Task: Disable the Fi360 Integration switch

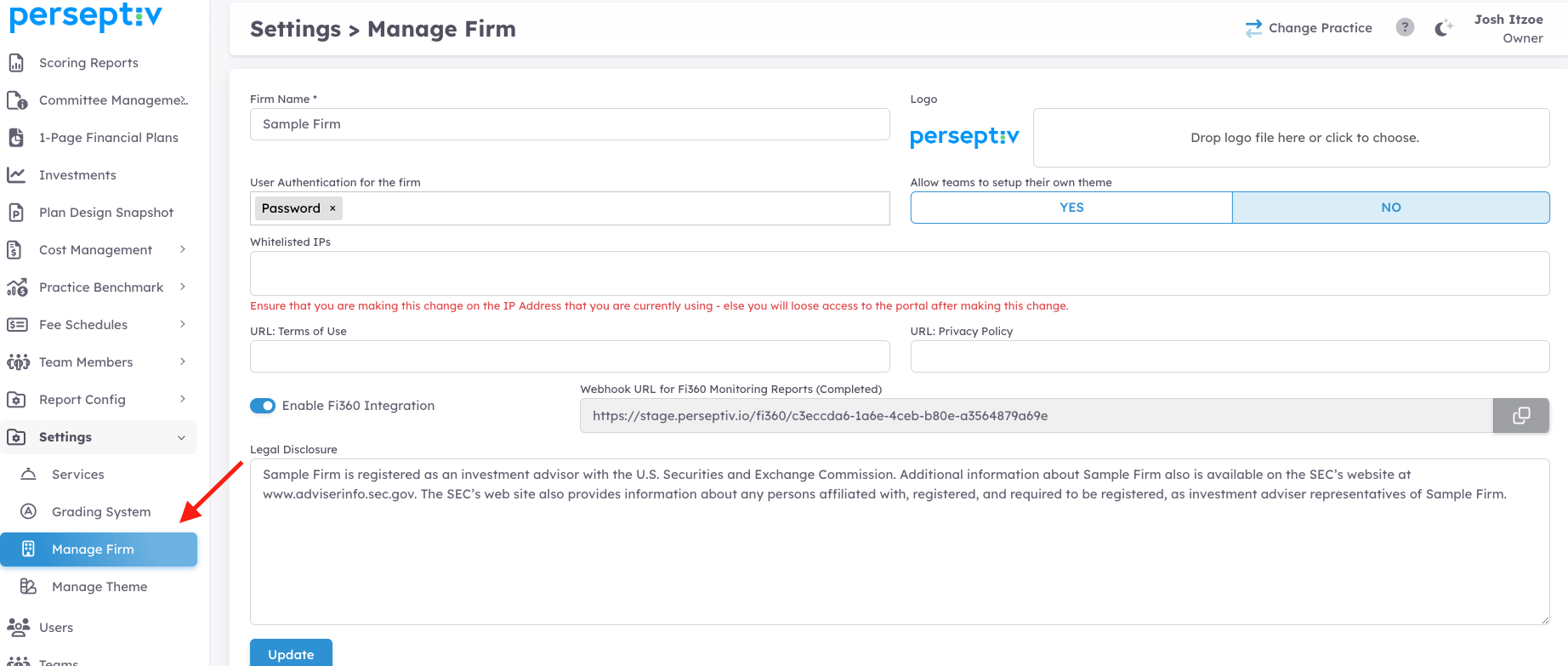Action: click(x=263, y=406)
